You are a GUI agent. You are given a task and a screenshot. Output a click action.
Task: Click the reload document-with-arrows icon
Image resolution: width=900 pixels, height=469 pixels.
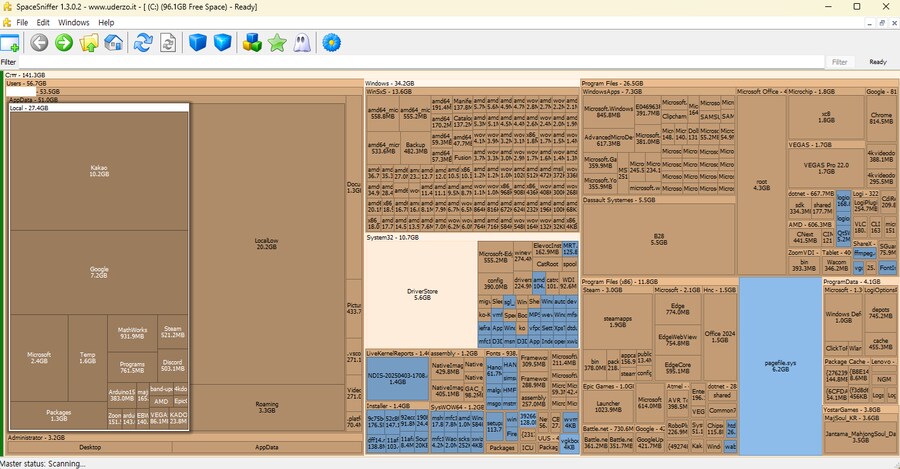click(168, 42)
